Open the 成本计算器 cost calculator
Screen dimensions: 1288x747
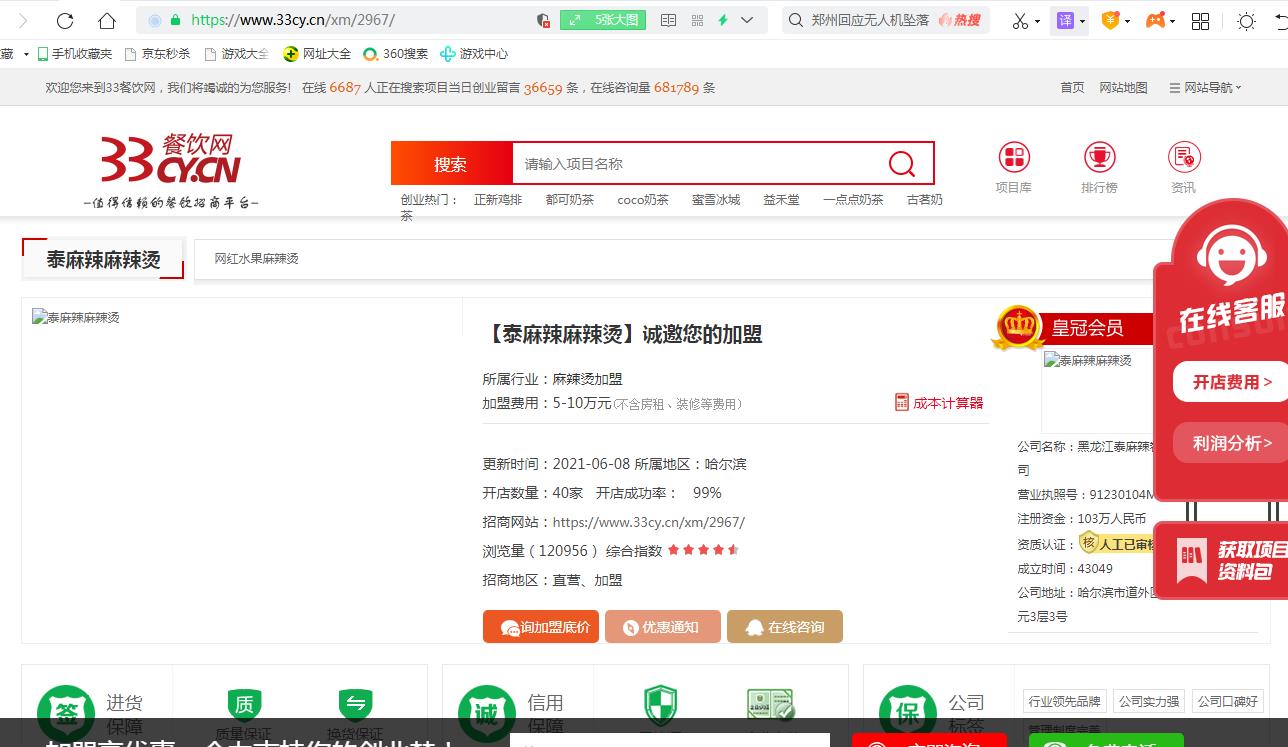pyautogui.click(x=939, y=403)
